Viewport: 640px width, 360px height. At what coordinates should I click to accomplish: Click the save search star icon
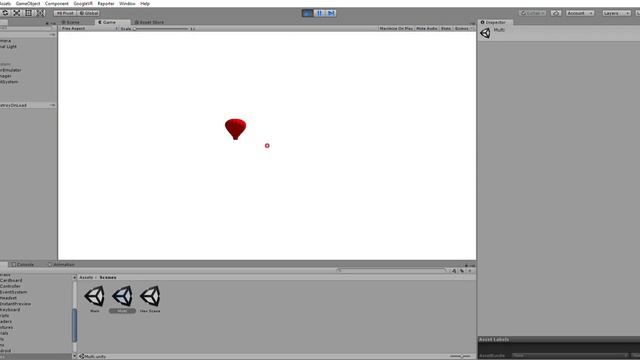pos(470,271)
